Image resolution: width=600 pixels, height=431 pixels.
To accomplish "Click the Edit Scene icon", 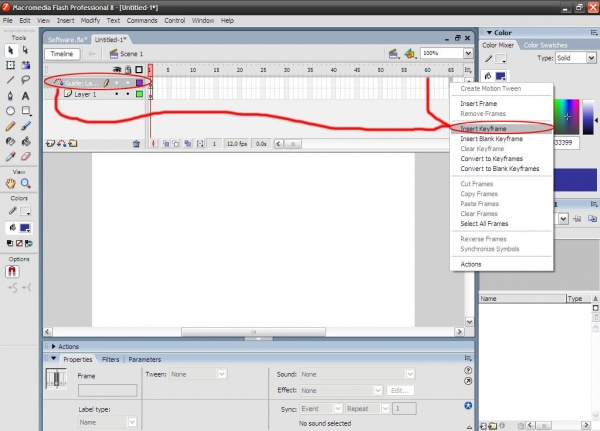I will [x=393, y=54].
